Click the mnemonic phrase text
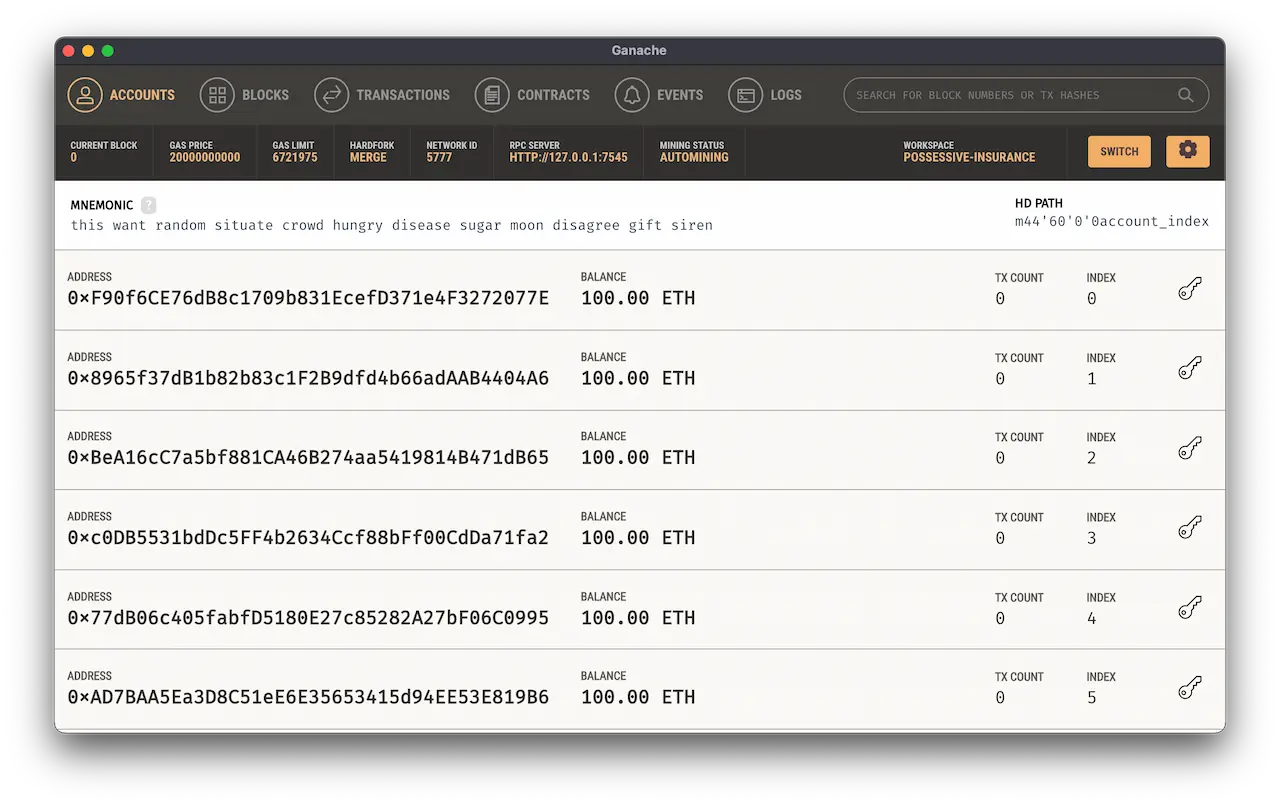Viewport: 1280px width, 805px height. [x=391, y=225]
